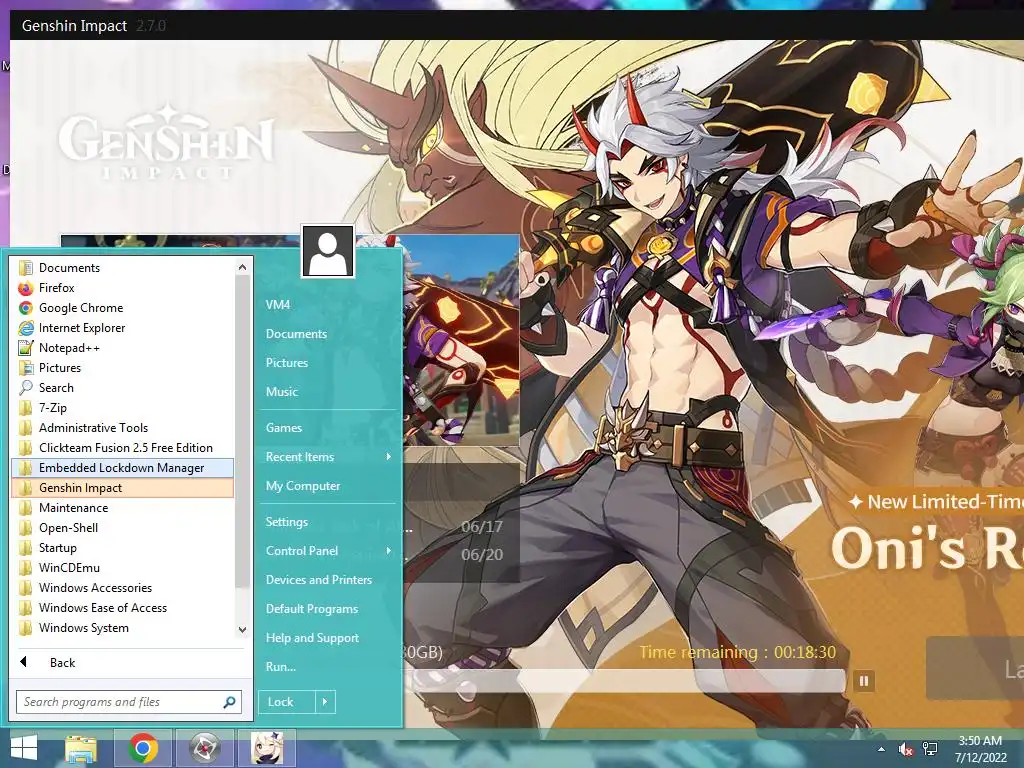Open the Windows Ease of Access folder
The width and height of the screenshot is (1024, 768).
123,608
